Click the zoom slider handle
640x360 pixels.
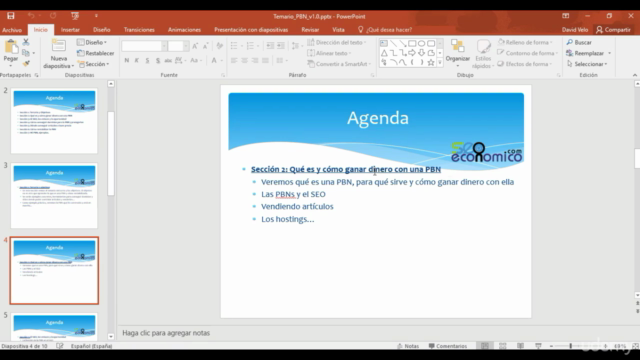(571, 346)
